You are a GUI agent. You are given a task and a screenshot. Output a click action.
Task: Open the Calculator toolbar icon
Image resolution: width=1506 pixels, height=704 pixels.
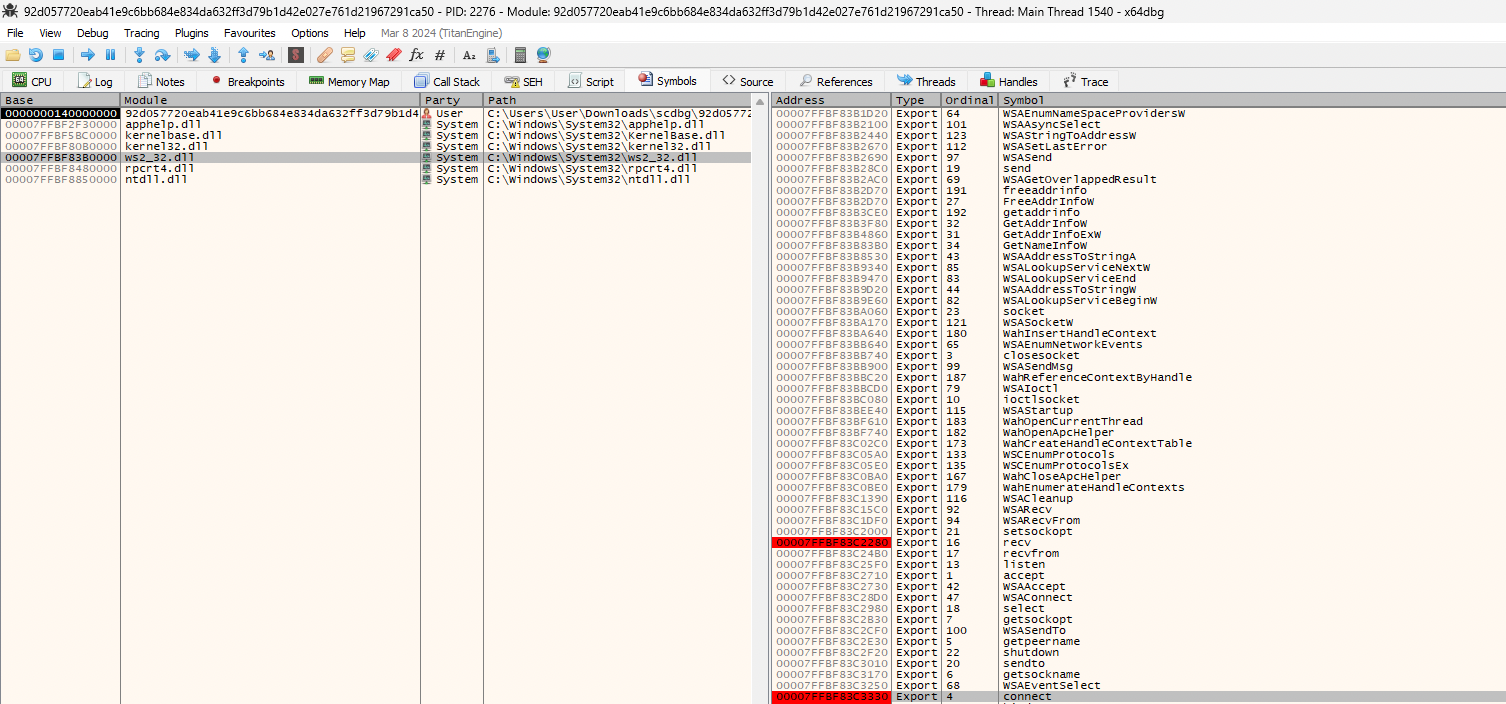click(x=520, y=55)
